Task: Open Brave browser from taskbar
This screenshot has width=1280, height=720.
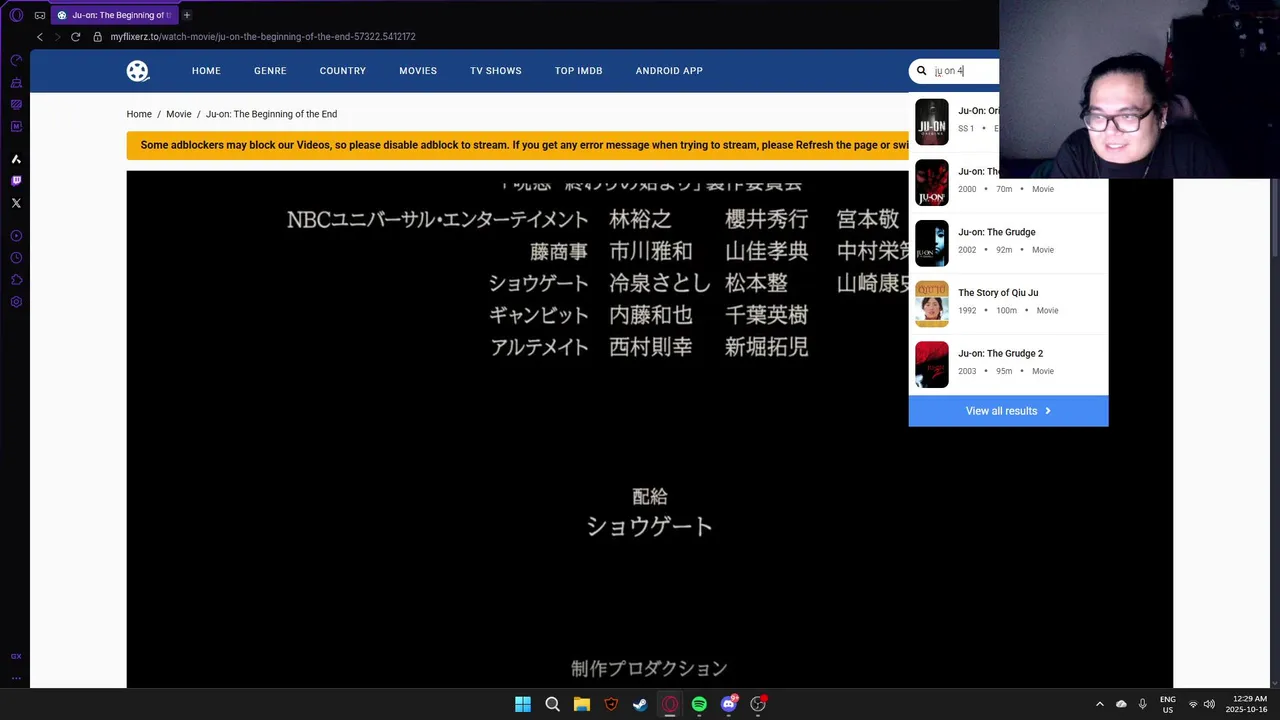Action: (x=611, y=704)
